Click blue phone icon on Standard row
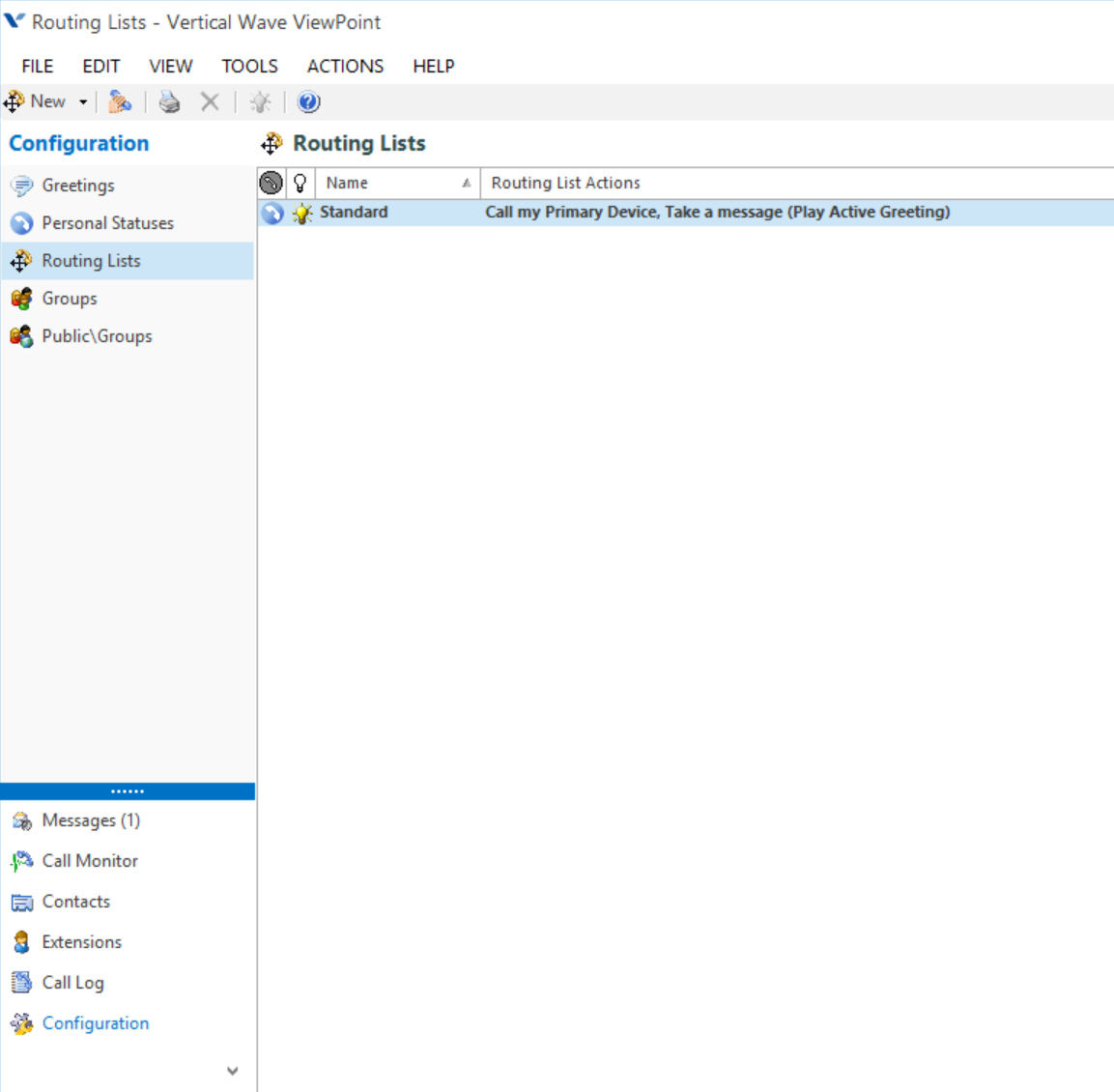 (272, 214)
